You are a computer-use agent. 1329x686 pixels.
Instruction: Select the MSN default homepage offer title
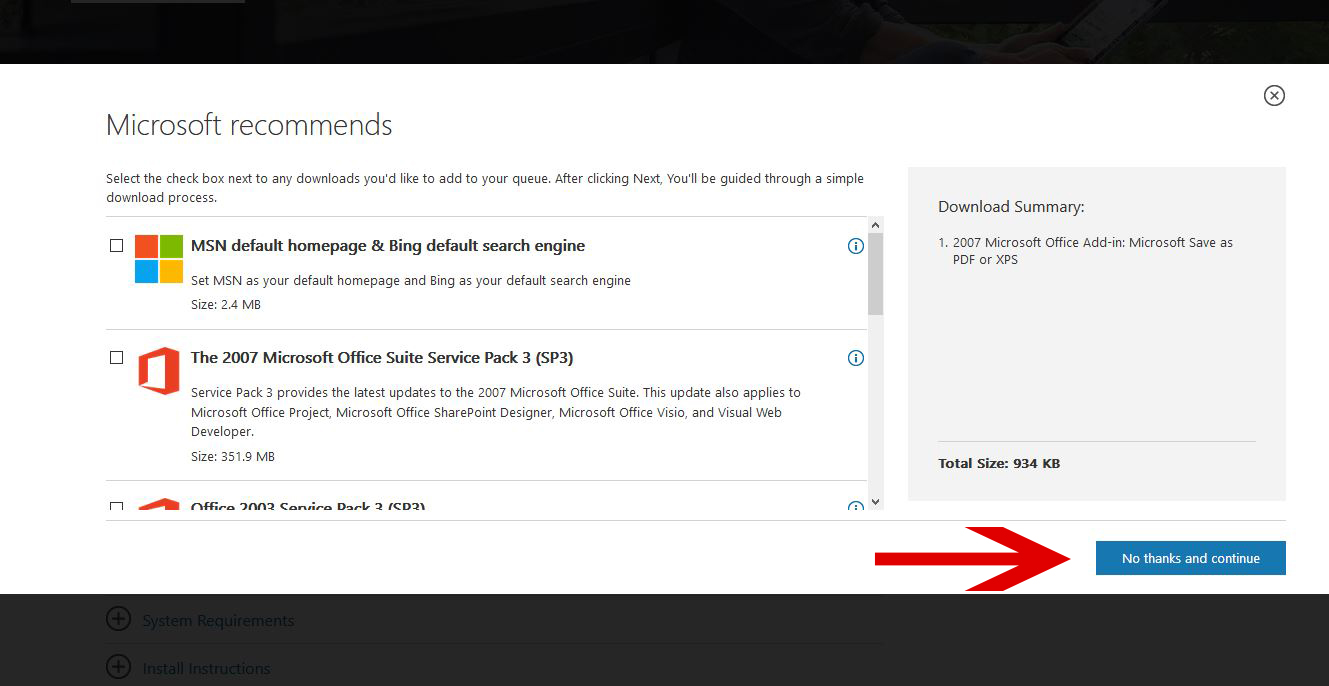pos(387,245)
